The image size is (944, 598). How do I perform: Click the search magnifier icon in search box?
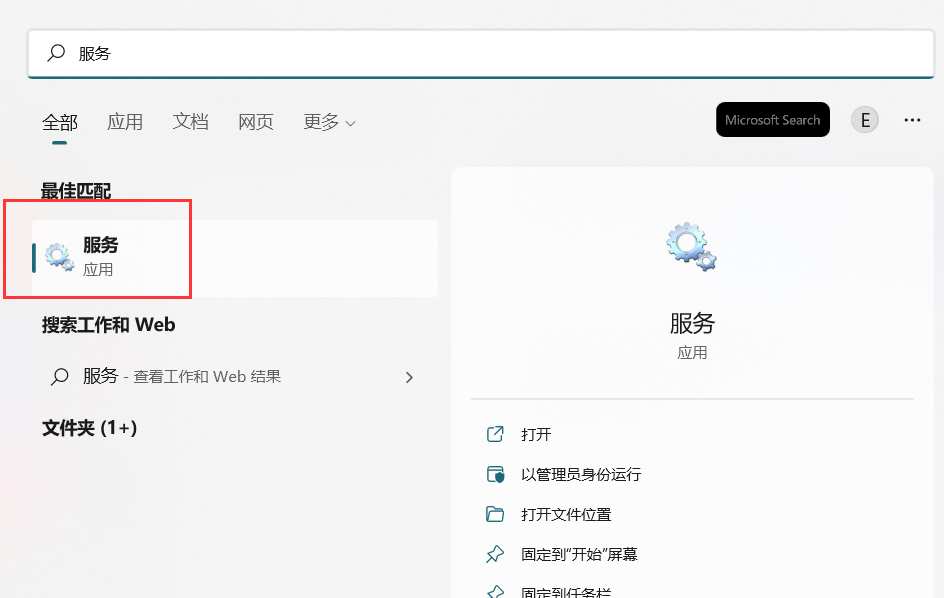click(x=56, y=53)
